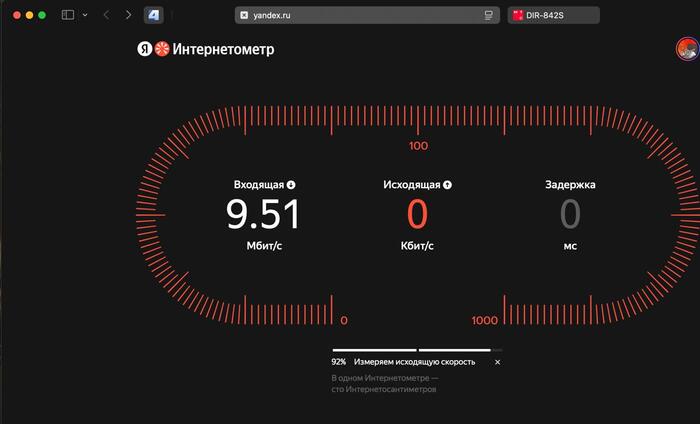The width and height of the screenshot is (700, 424).
Task: Click the site icon in address bar
Action: coord(244,15)
